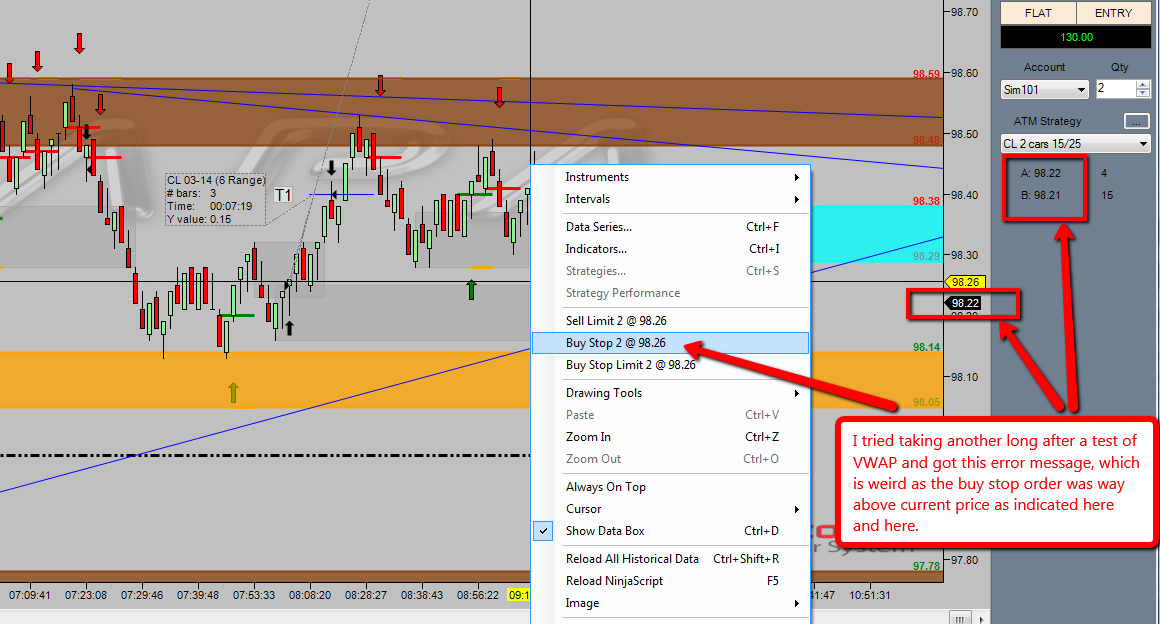Click the ATM Strategy ellipsis button
The image size is (1160, 624).
point(1136,121)
